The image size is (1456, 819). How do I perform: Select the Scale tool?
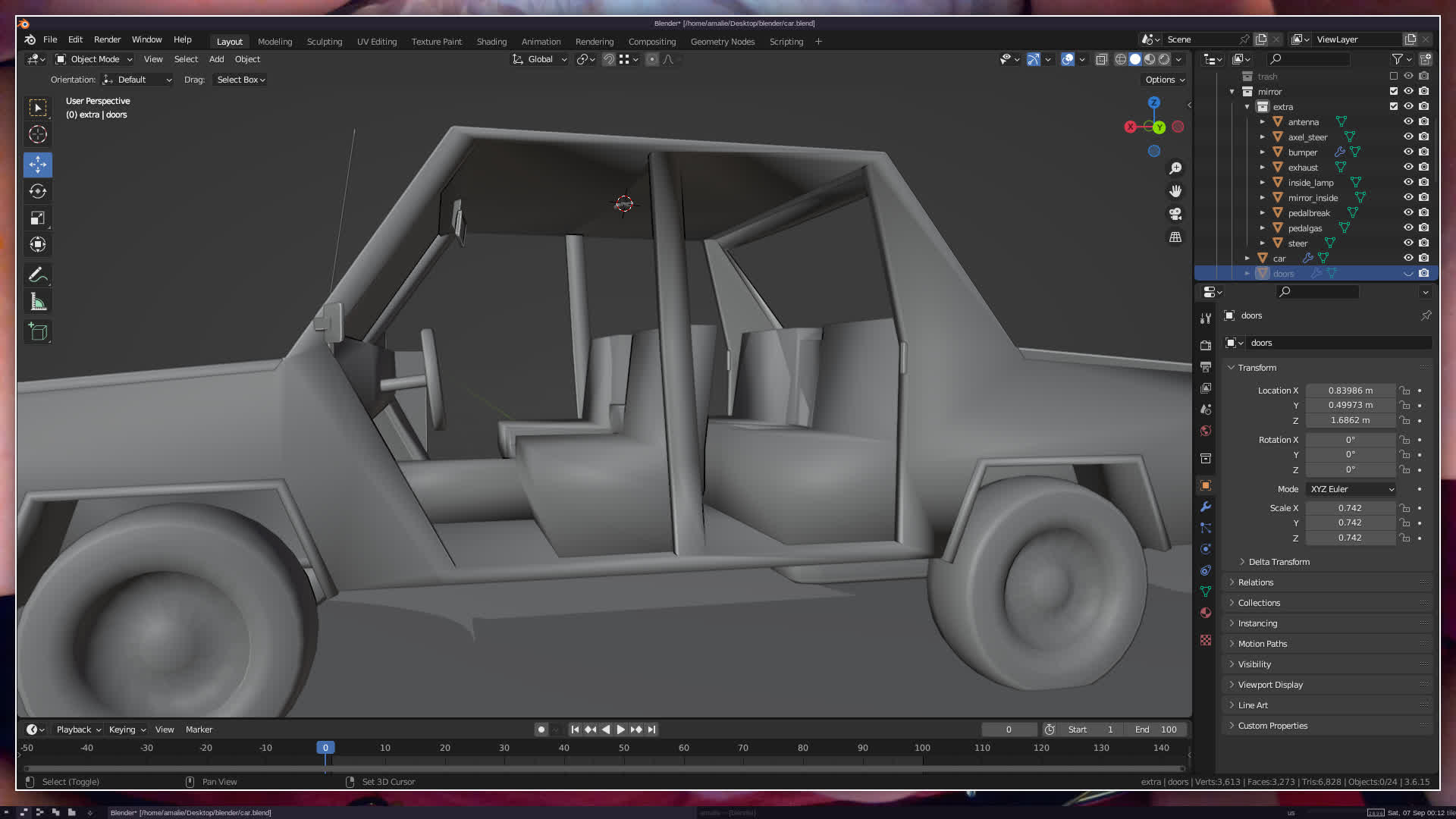click(38, 218)
